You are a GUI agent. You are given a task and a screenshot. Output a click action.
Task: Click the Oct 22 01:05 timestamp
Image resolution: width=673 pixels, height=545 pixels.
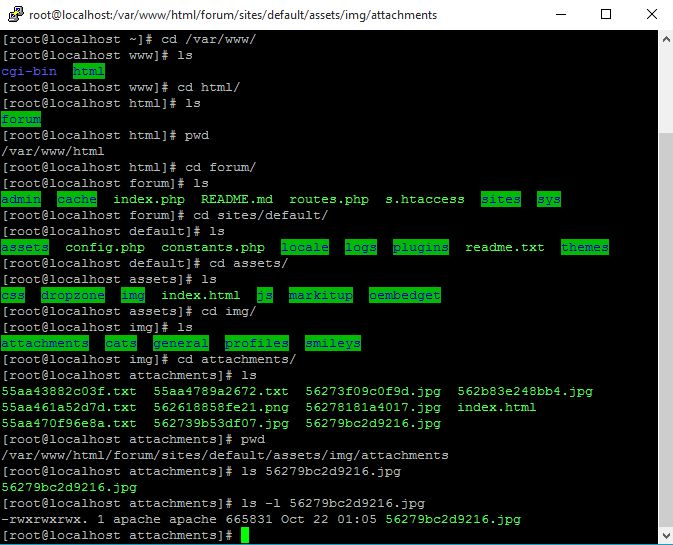coord(329,519)
